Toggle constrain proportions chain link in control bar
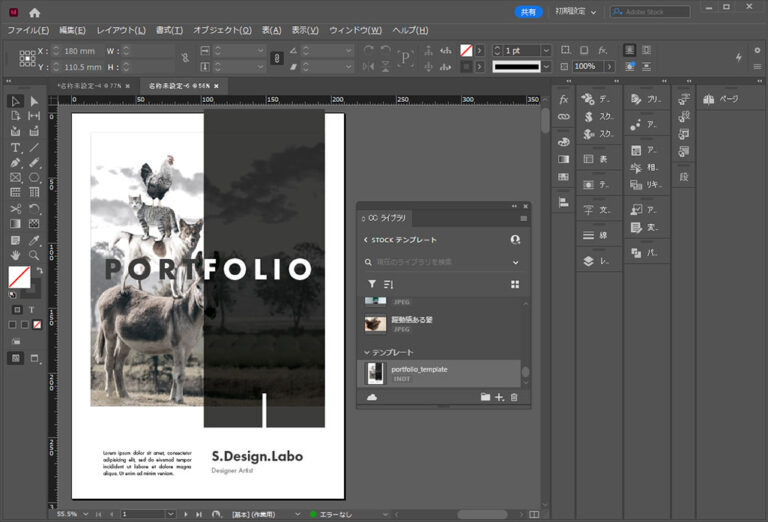 pyautogui.click(x=277, y=59)
